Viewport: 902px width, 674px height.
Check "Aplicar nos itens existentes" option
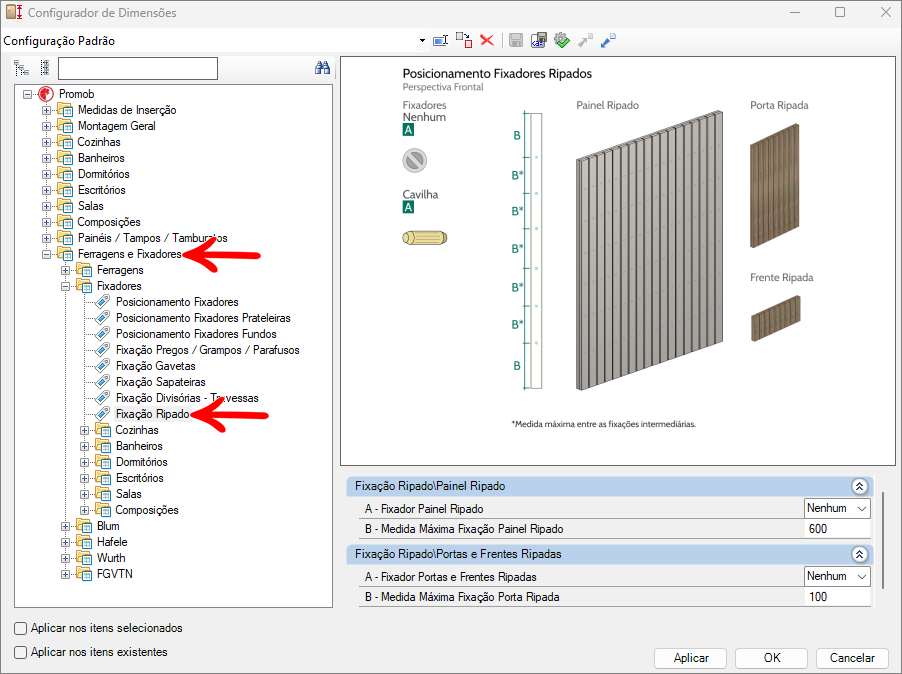coord(21,652)
